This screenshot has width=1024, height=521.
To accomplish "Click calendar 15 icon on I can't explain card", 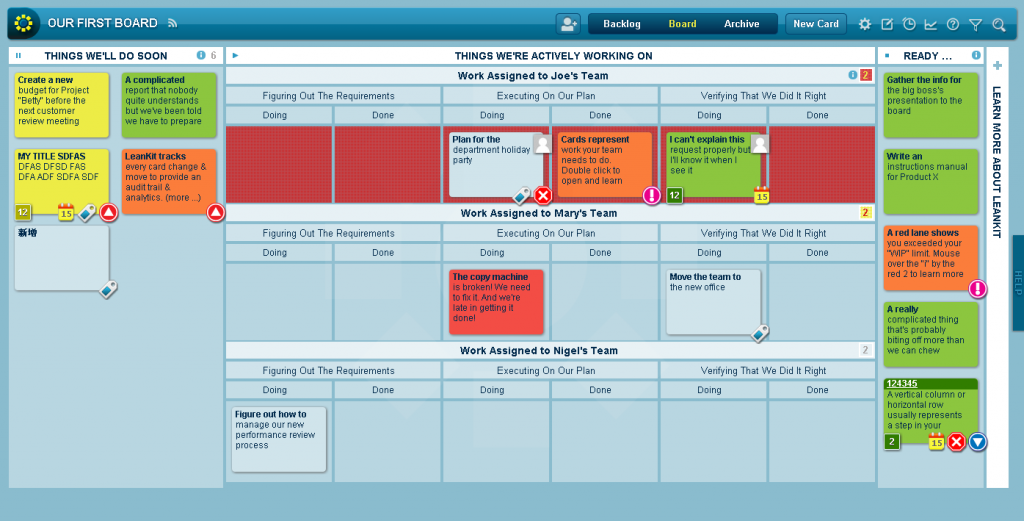I will (761, 195).
